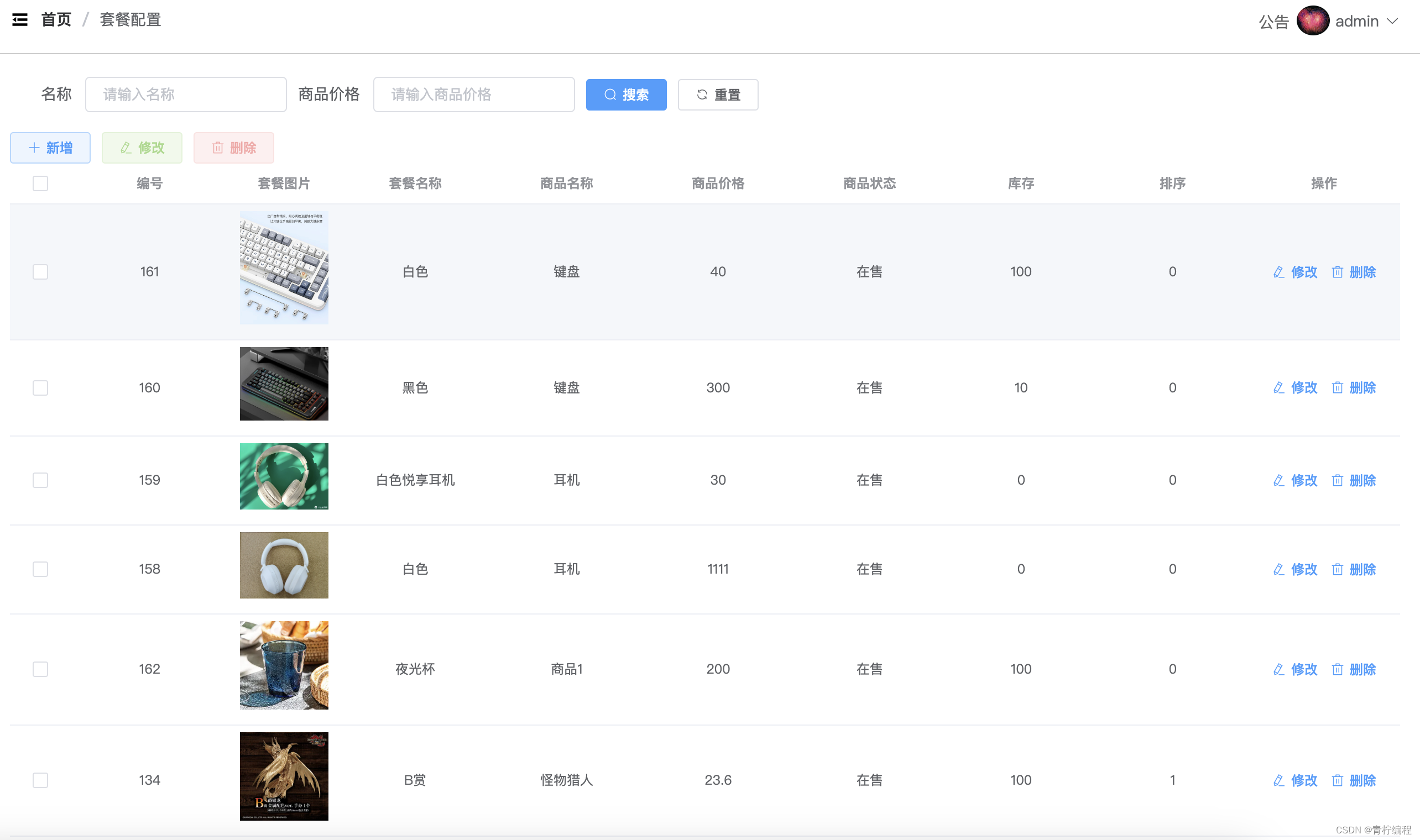Focus the 请输入名称 input field

186,95
